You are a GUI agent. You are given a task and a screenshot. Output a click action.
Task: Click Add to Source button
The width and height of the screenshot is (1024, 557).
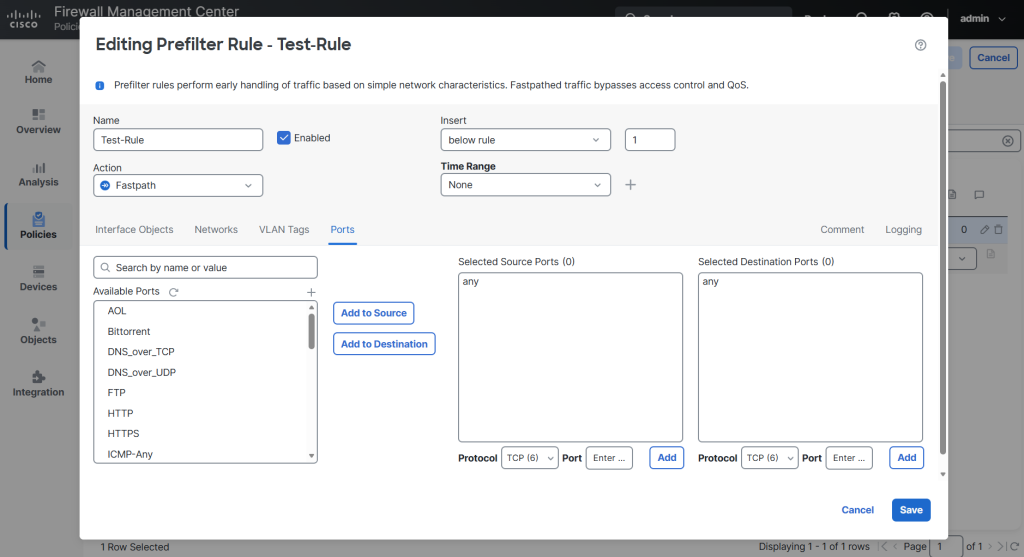coord(374,313)
